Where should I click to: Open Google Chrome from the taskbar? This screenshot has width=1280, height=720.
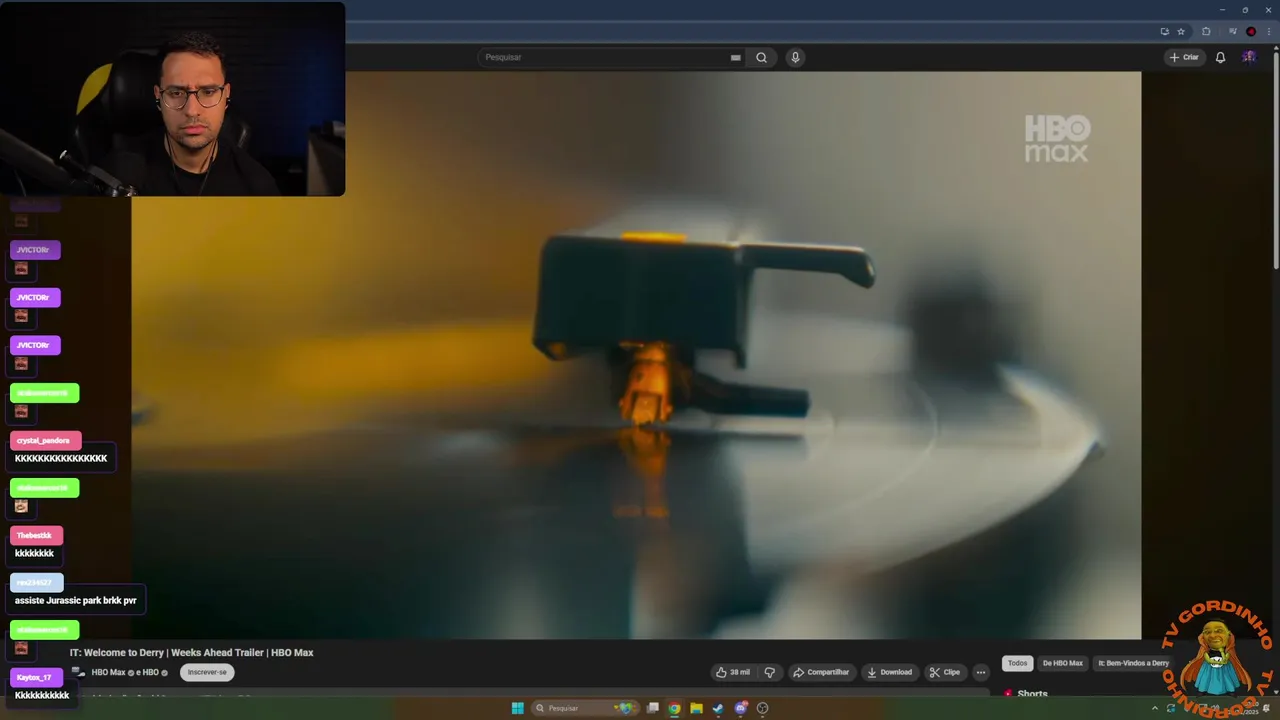pyautogui.click(x=674, y=708)
